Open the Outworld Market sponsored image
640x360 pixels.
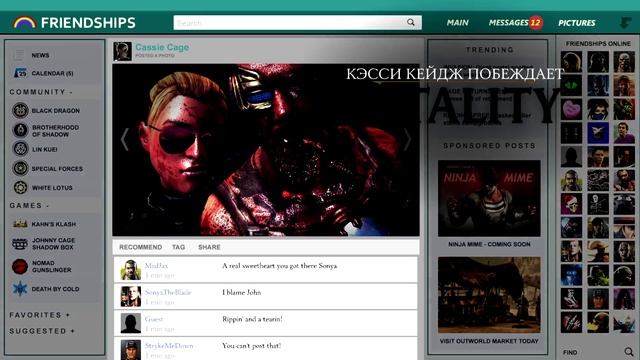[x=489, y=295]
